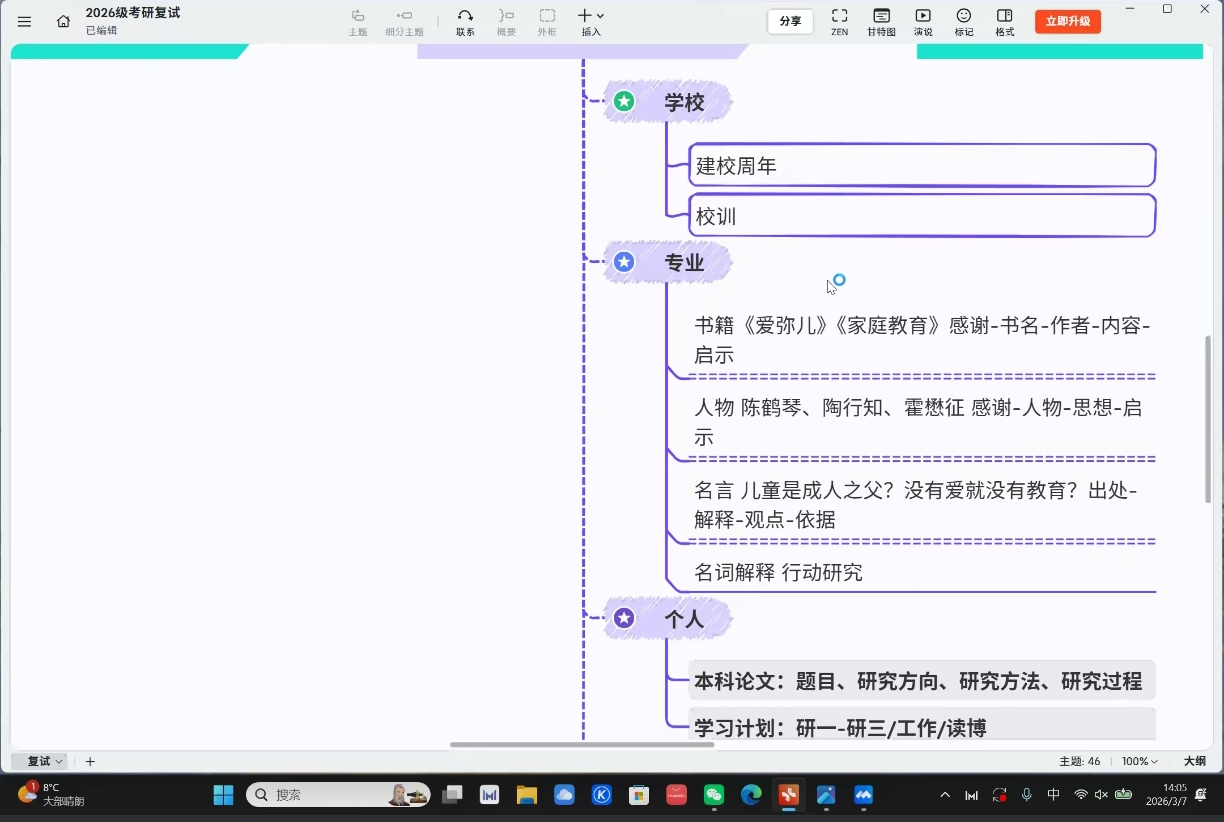Open the 格式 format panel
Screen dimensions: 1224x822
coord(1004,22)
